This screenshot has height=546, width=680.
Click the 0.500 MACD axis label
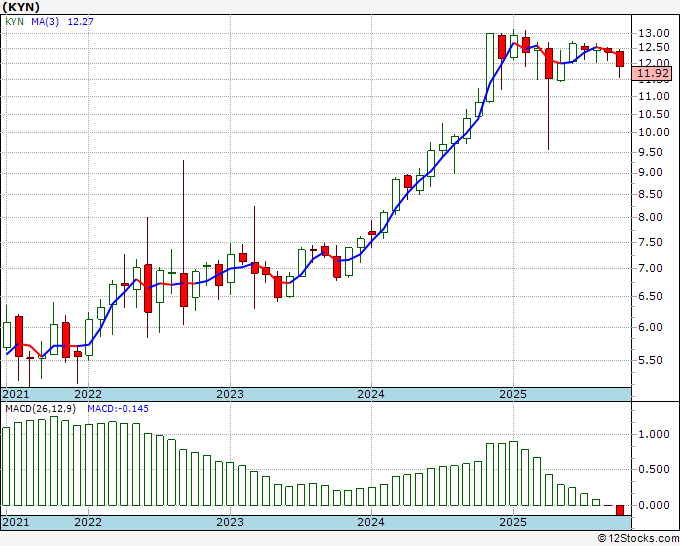[x=652, y=470]
